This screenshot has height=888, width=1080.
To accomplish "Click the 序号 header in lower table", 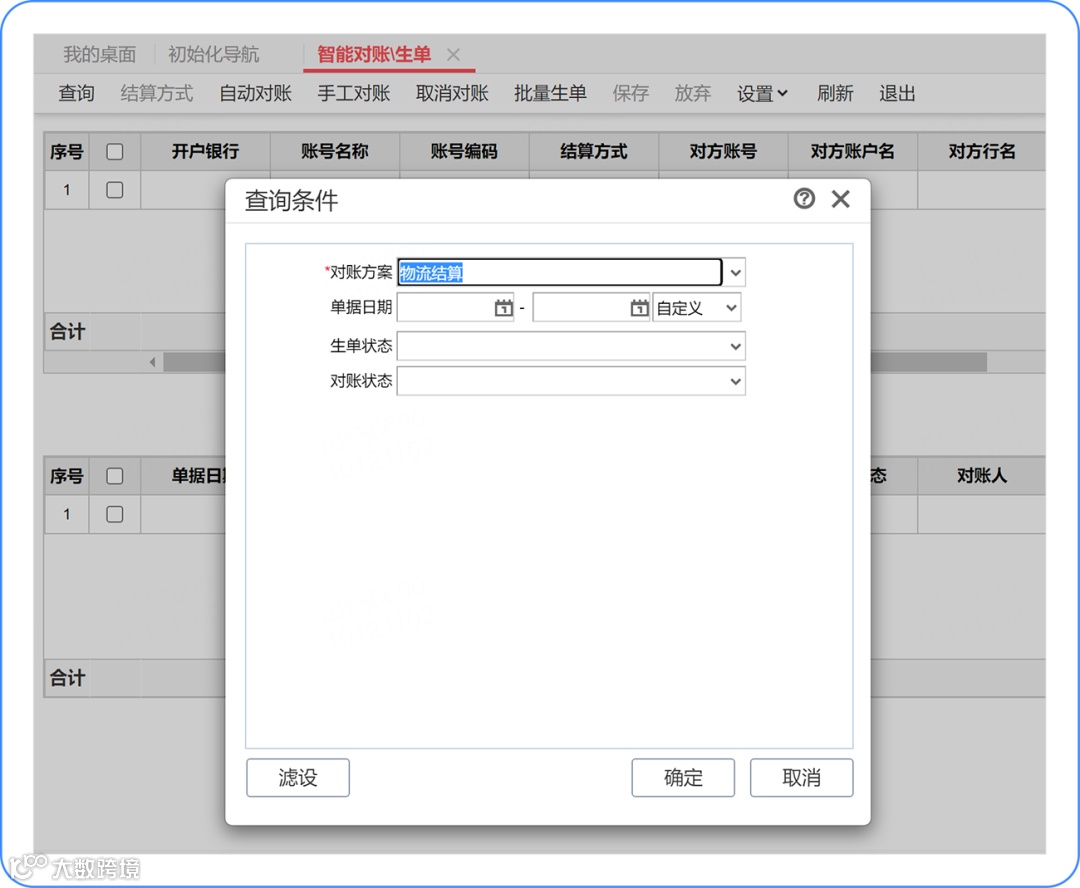I will (x=67, y=476).
